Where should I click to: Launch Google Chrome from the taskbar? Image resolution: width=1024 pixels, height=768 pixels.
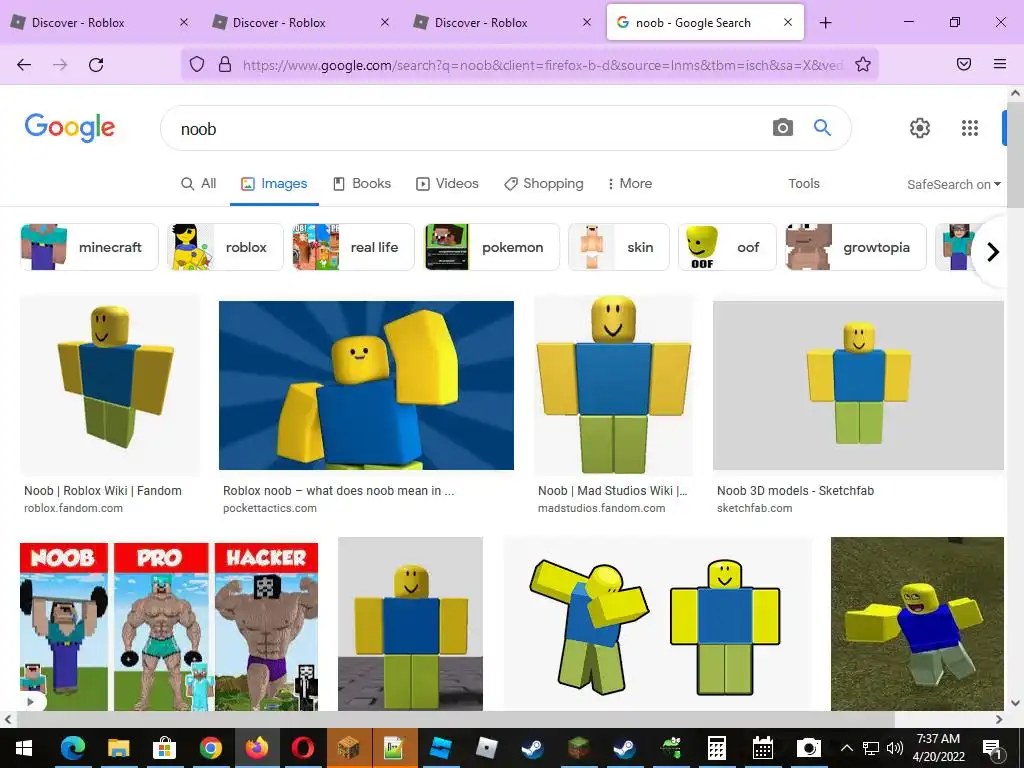(210, 748)
